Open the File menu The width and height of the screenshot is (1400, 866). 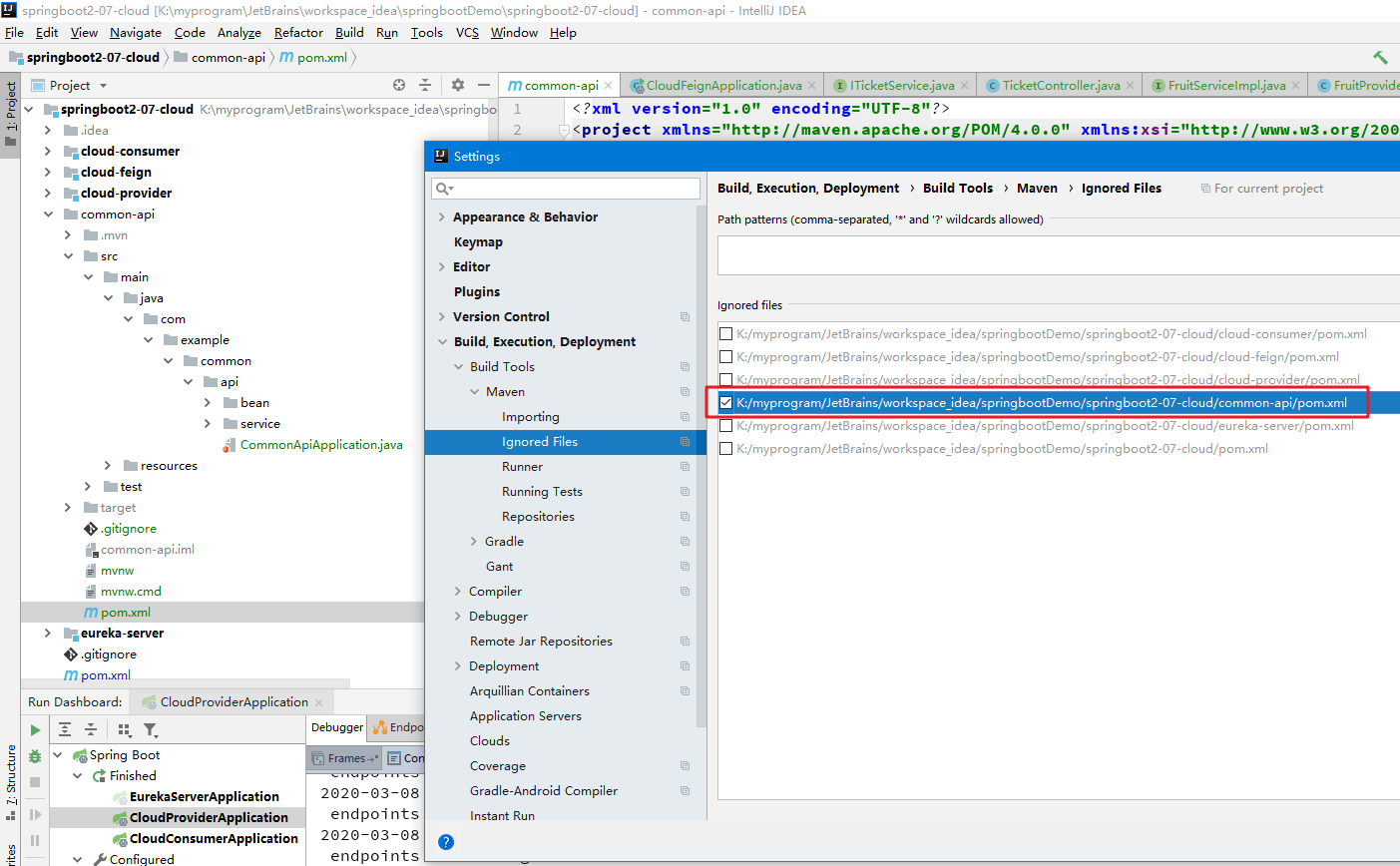click(x=14, y=32)
